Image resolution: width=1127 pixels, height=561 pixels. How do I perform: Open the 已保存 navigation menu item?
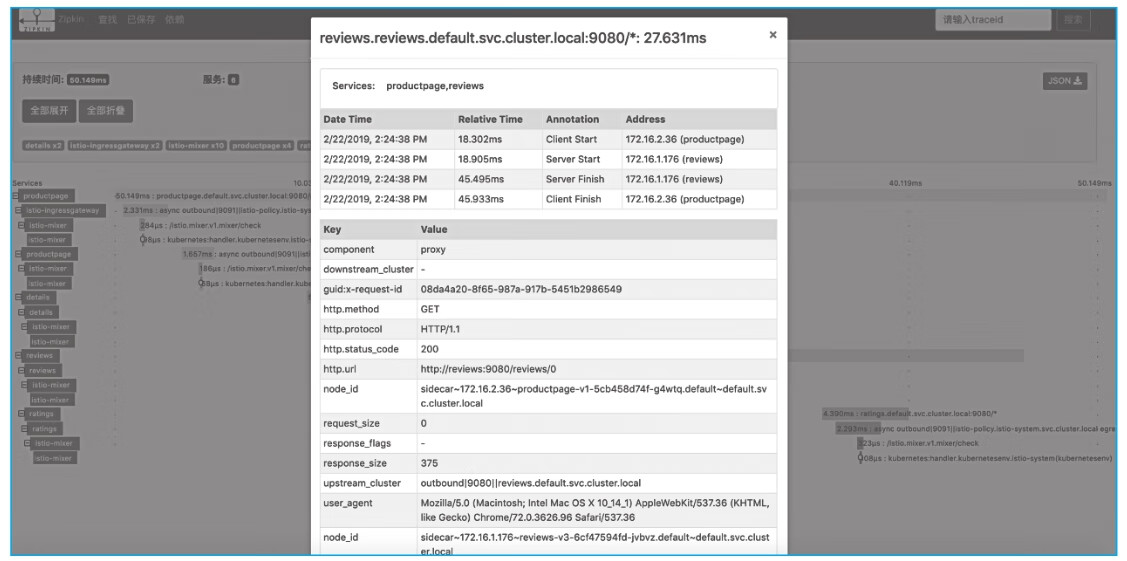(x=140, y=20)
